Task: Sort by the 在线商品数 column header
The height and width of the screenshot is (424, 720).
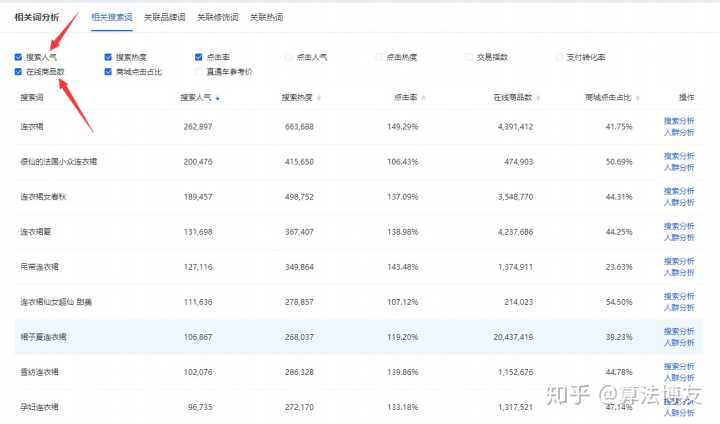Action: (x=510, y=98)
